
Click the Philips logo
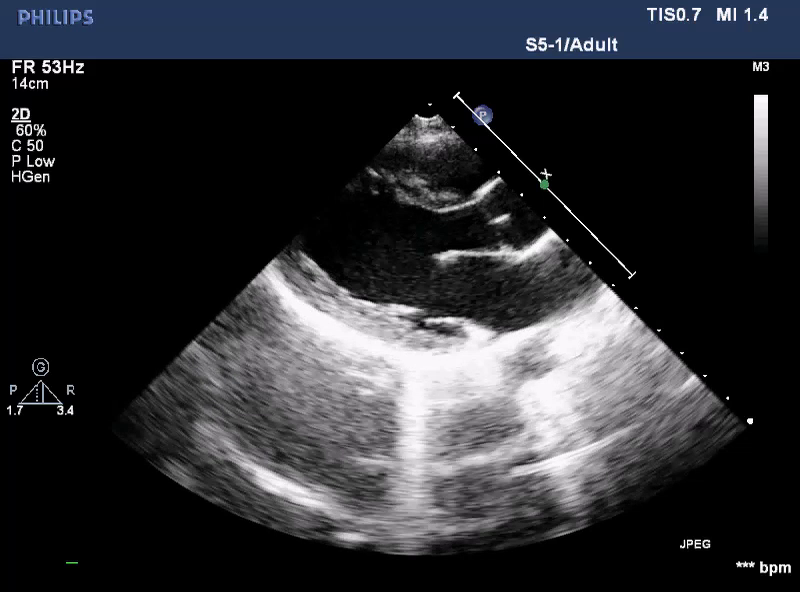click(x=56, y=17)
